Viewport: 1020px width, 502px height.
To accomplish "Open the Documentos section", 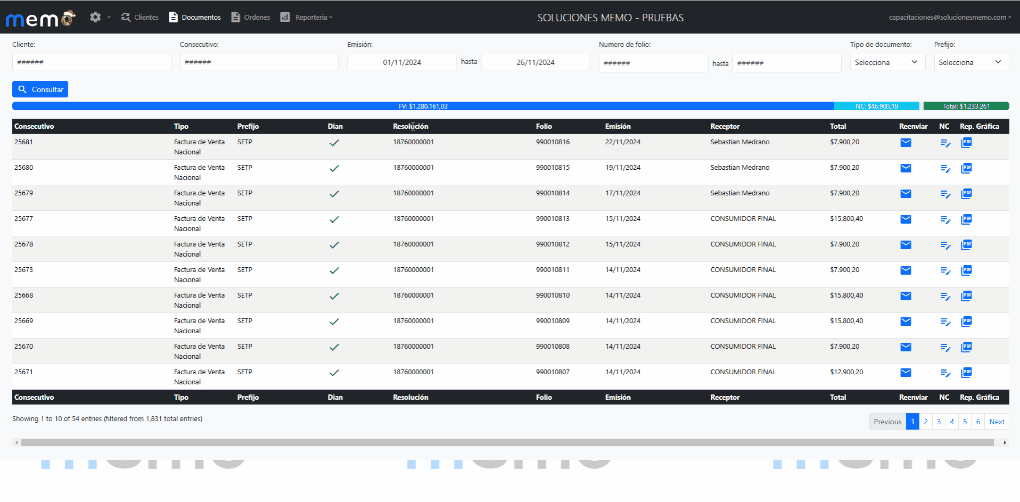I will coord(195,18).
